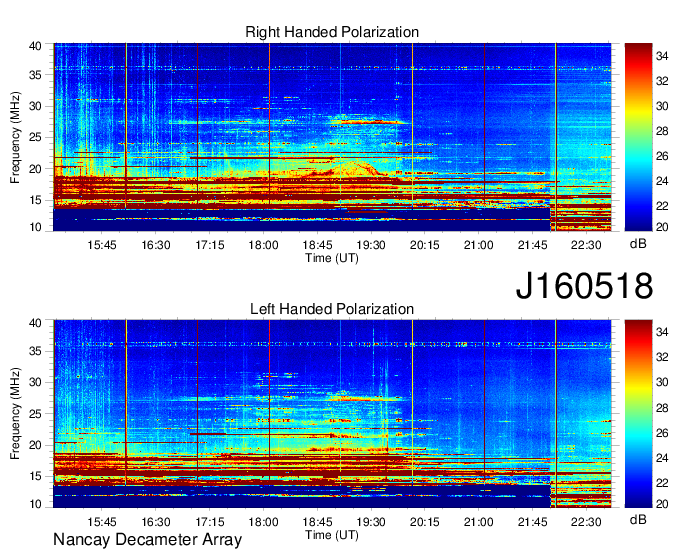The width and height of the screenshot is (680, 552).
Task: Click the Right Handed Polarization spectrogram image
Action: pyautogui.click(x=332, y=137)
